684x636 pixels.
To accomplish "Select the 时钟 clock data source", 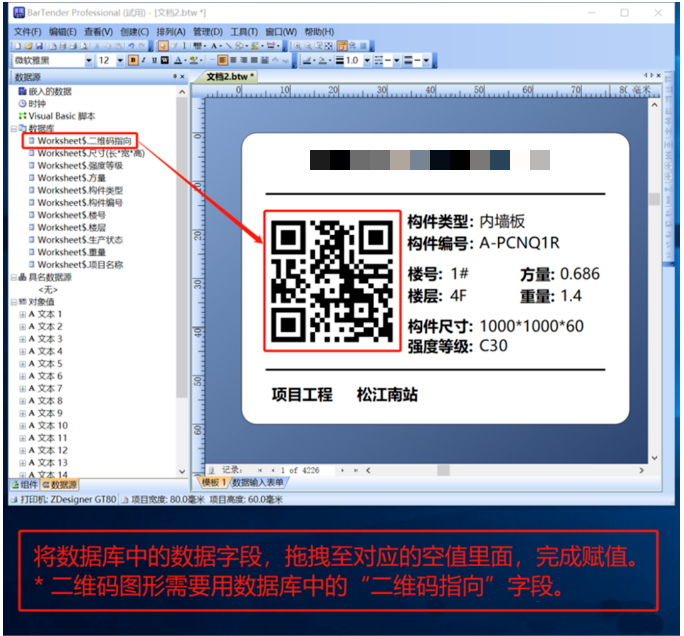I will point(32,103).
